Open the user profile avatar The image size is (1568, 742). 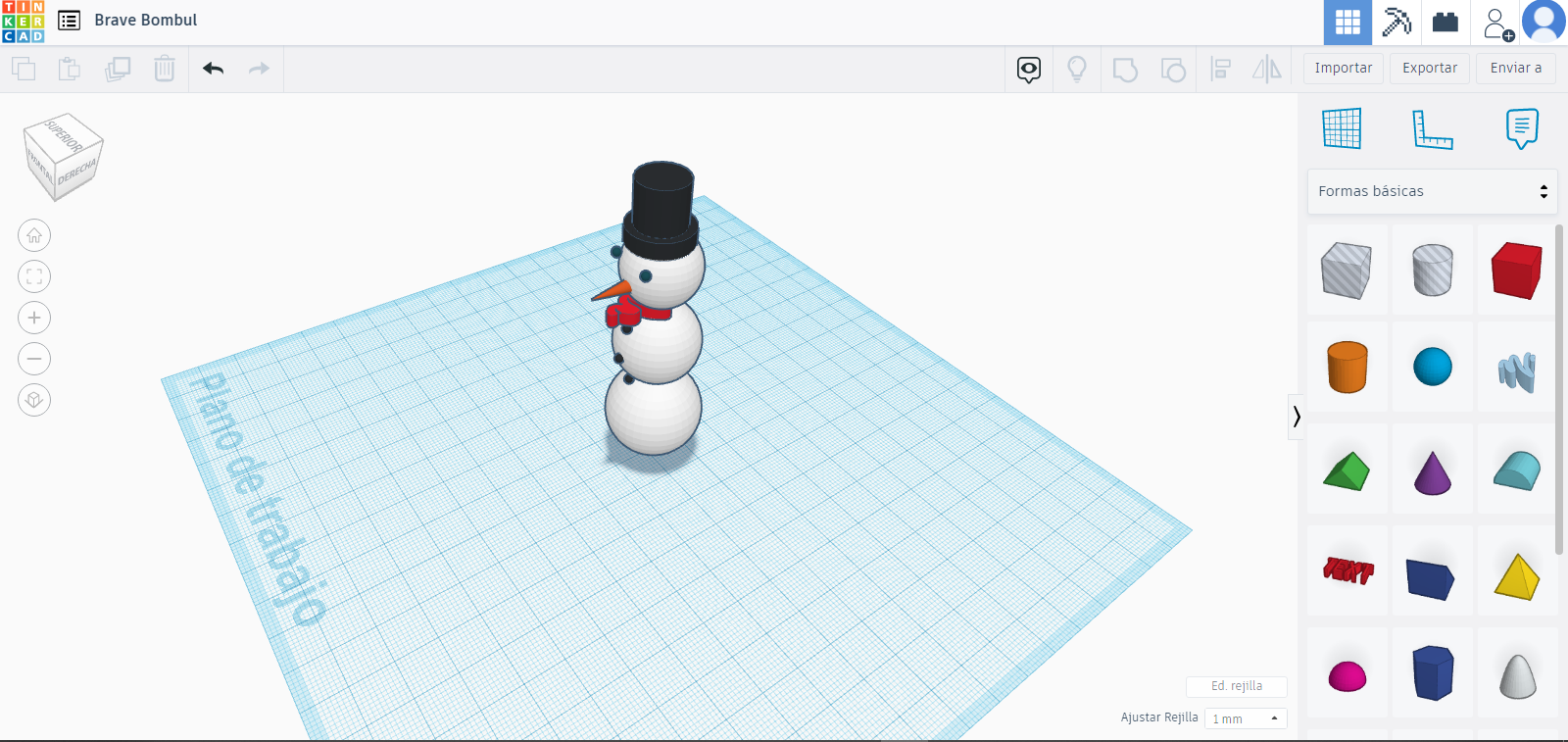click(1543, 22)
